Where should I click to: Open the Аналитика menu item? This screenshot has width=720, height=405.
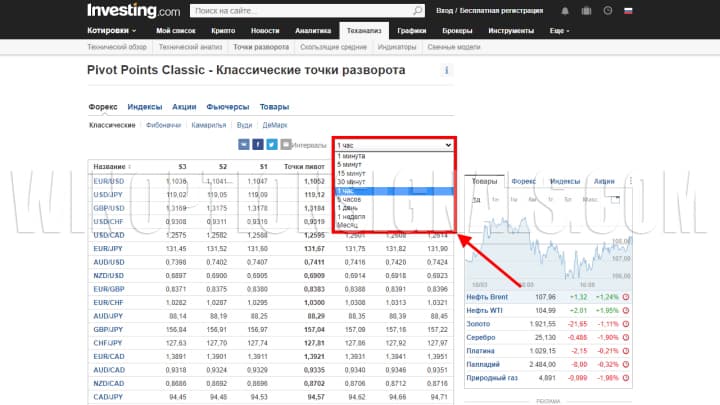[313, 31]
